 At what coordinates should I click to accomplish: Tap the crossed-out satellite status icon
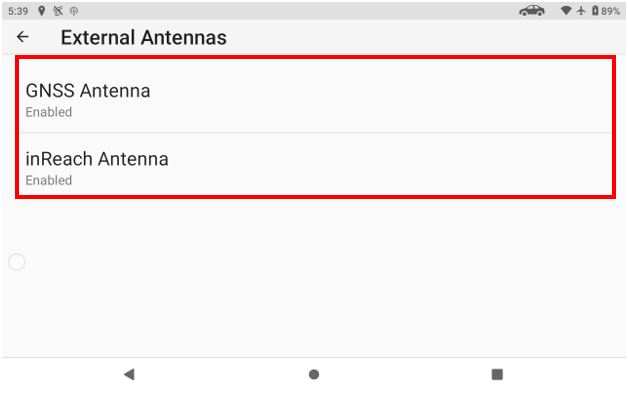(x=58, y=11)
